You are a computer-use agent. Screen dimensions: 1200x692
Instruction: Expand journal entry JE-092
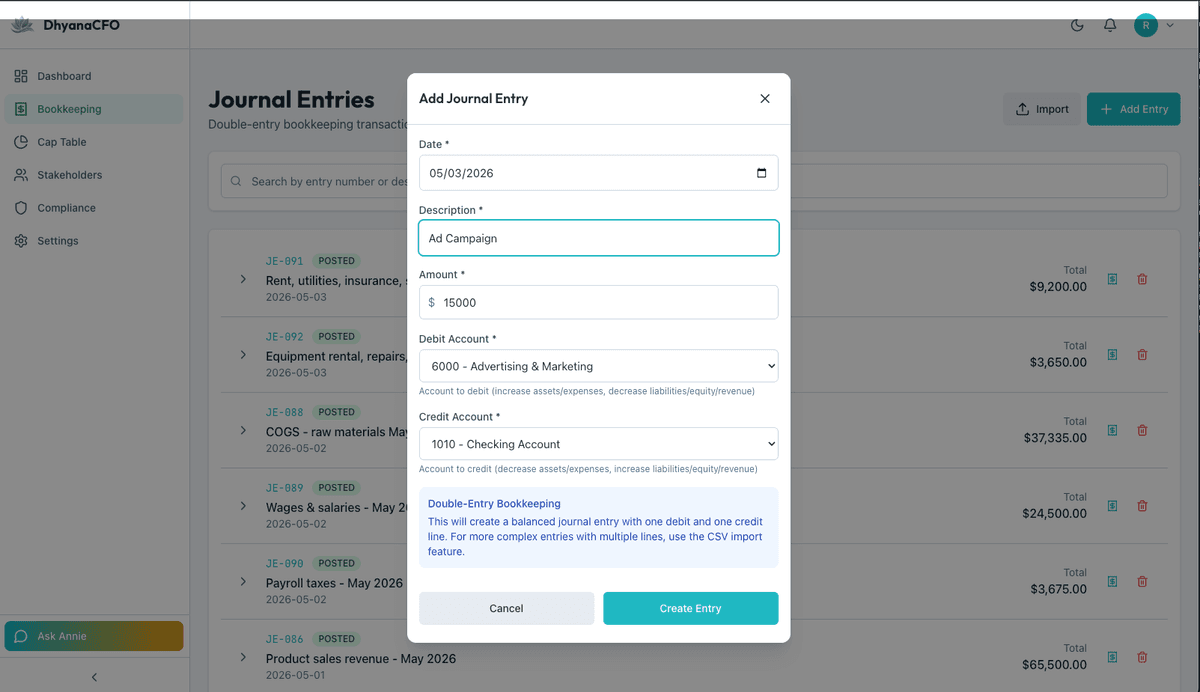(243, 355)
